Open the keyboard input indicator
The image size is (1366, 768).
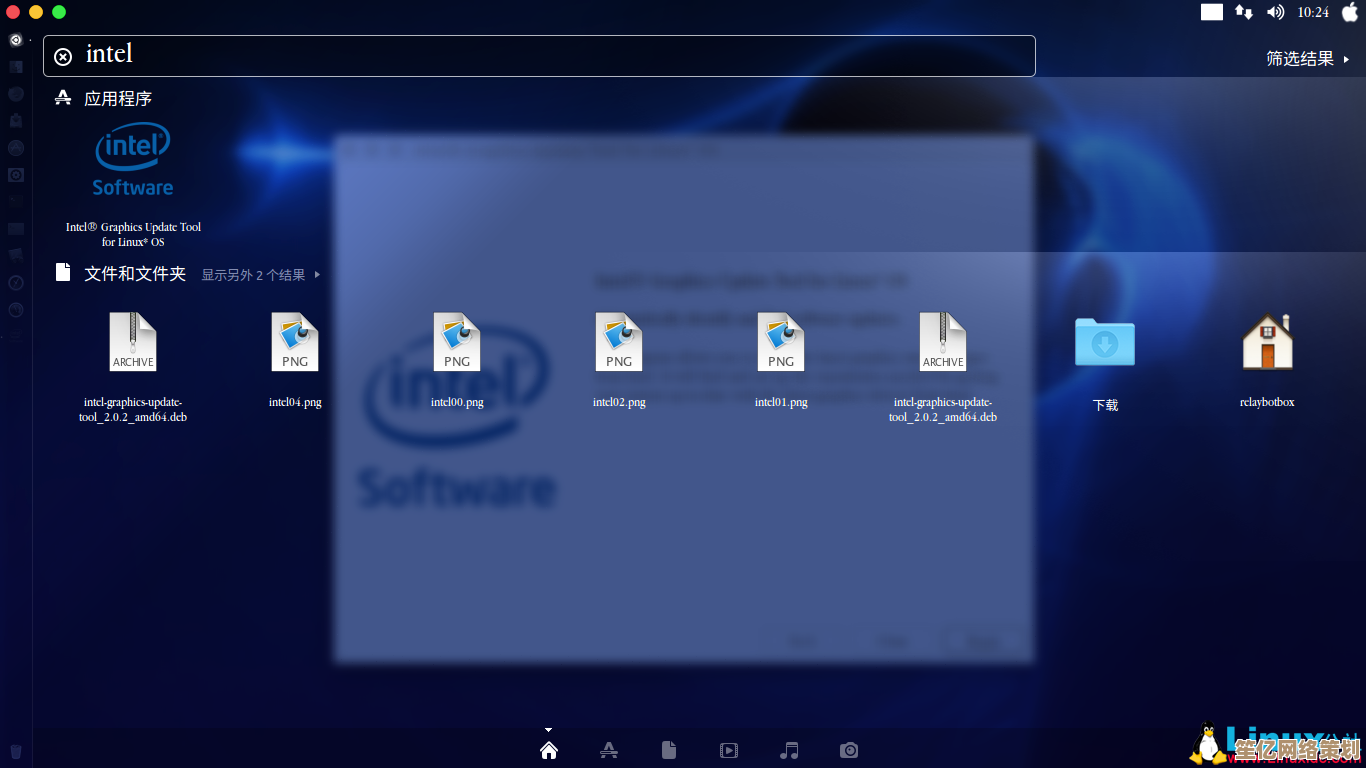click(1212, 12)
